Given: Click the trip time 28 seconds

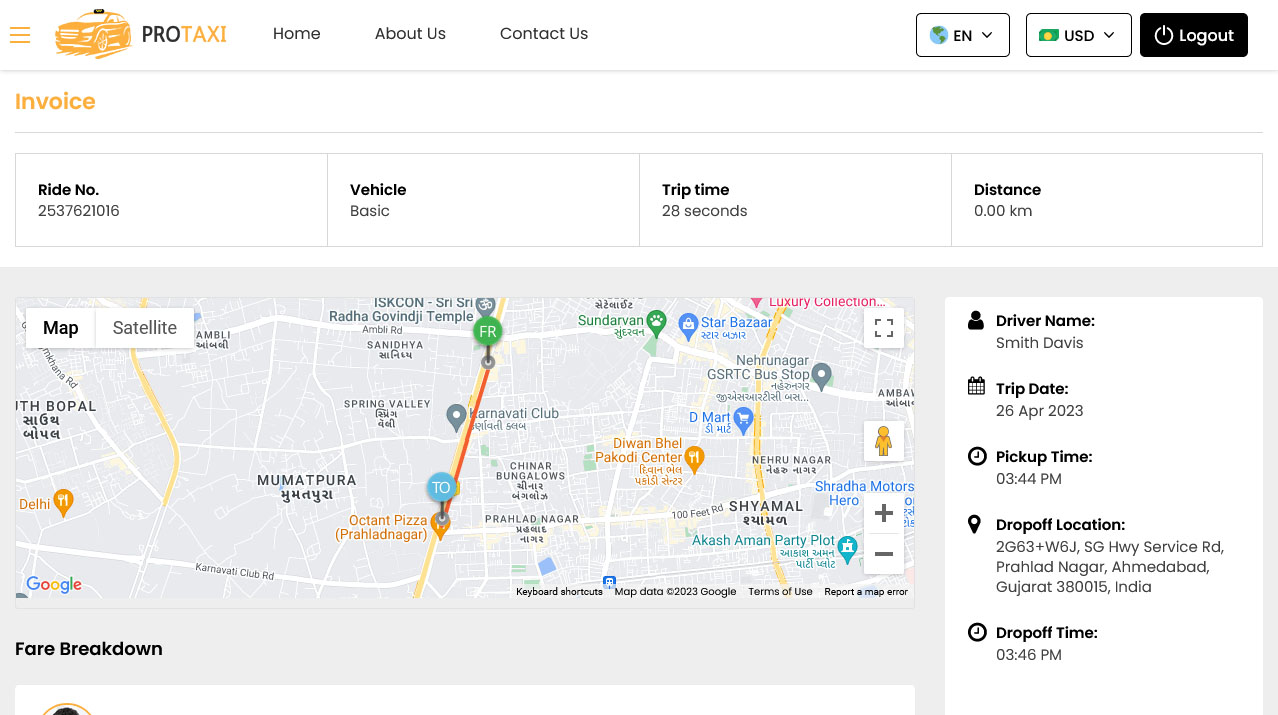Looking at the screenshot, I should coord(705,211).
